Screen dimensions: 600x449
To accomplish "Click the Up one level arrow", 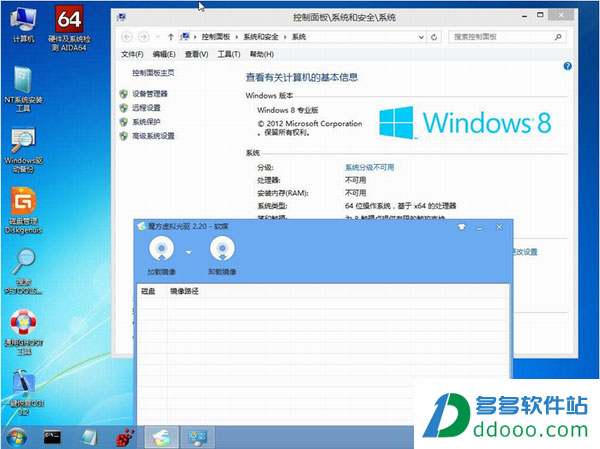I will (171, 37).
